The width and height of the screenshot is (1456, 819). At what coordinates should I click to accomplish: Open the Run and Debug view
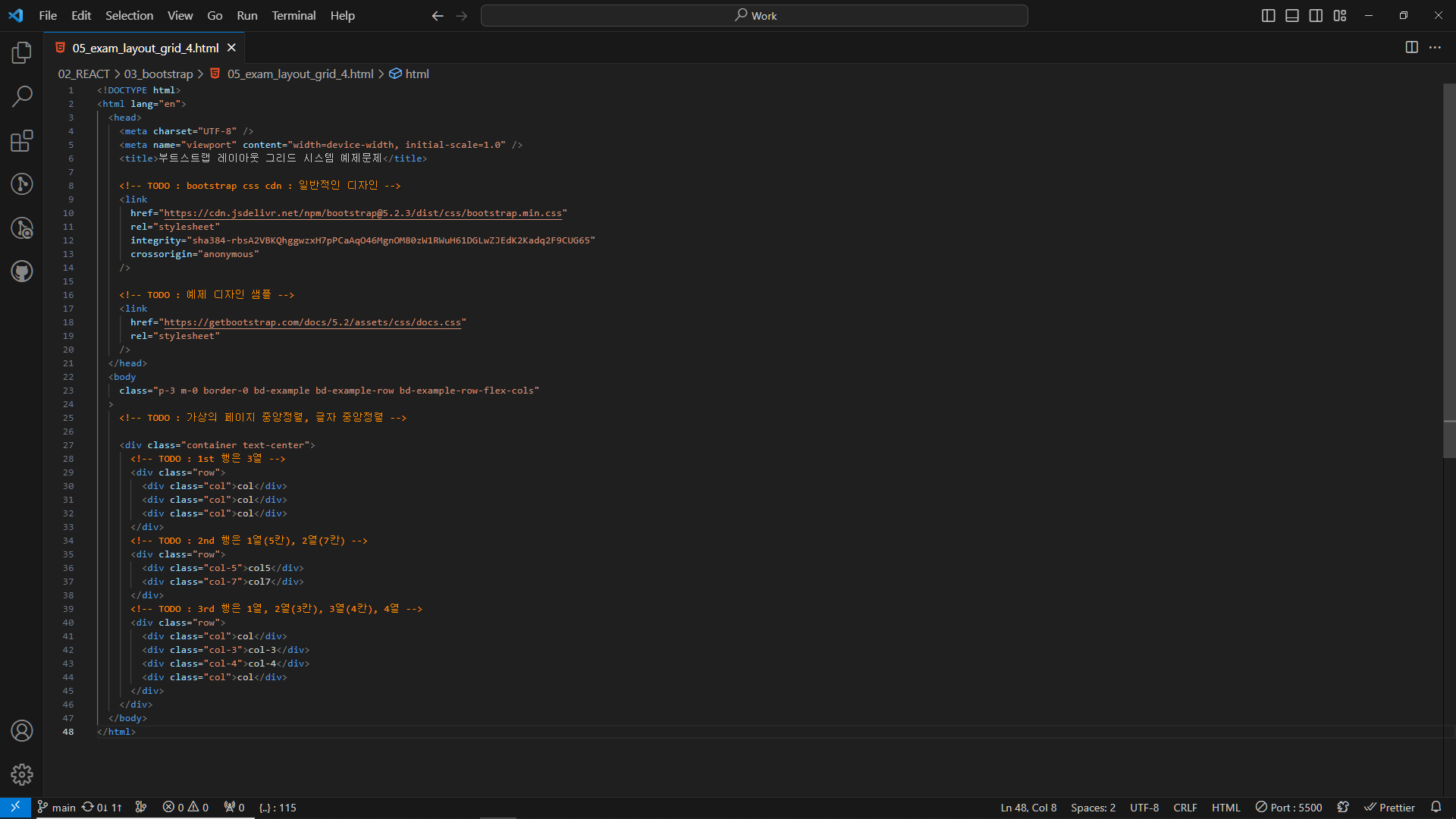pos(22,228)
